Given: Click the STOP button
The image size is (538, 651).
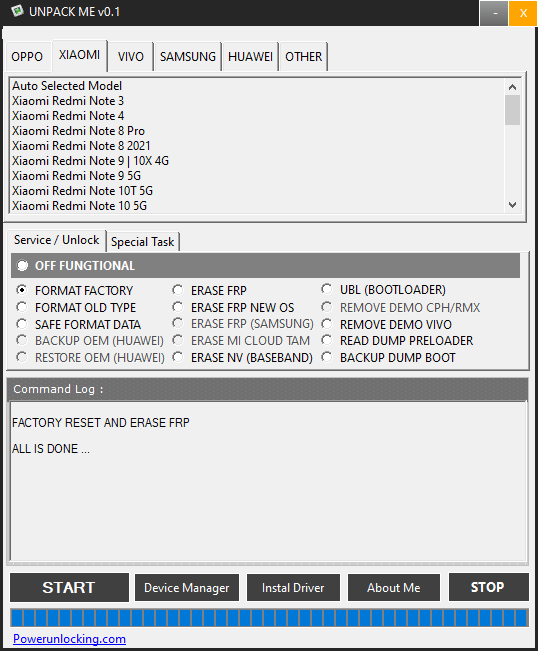Looking at the screenshot, I should (489, 587).
